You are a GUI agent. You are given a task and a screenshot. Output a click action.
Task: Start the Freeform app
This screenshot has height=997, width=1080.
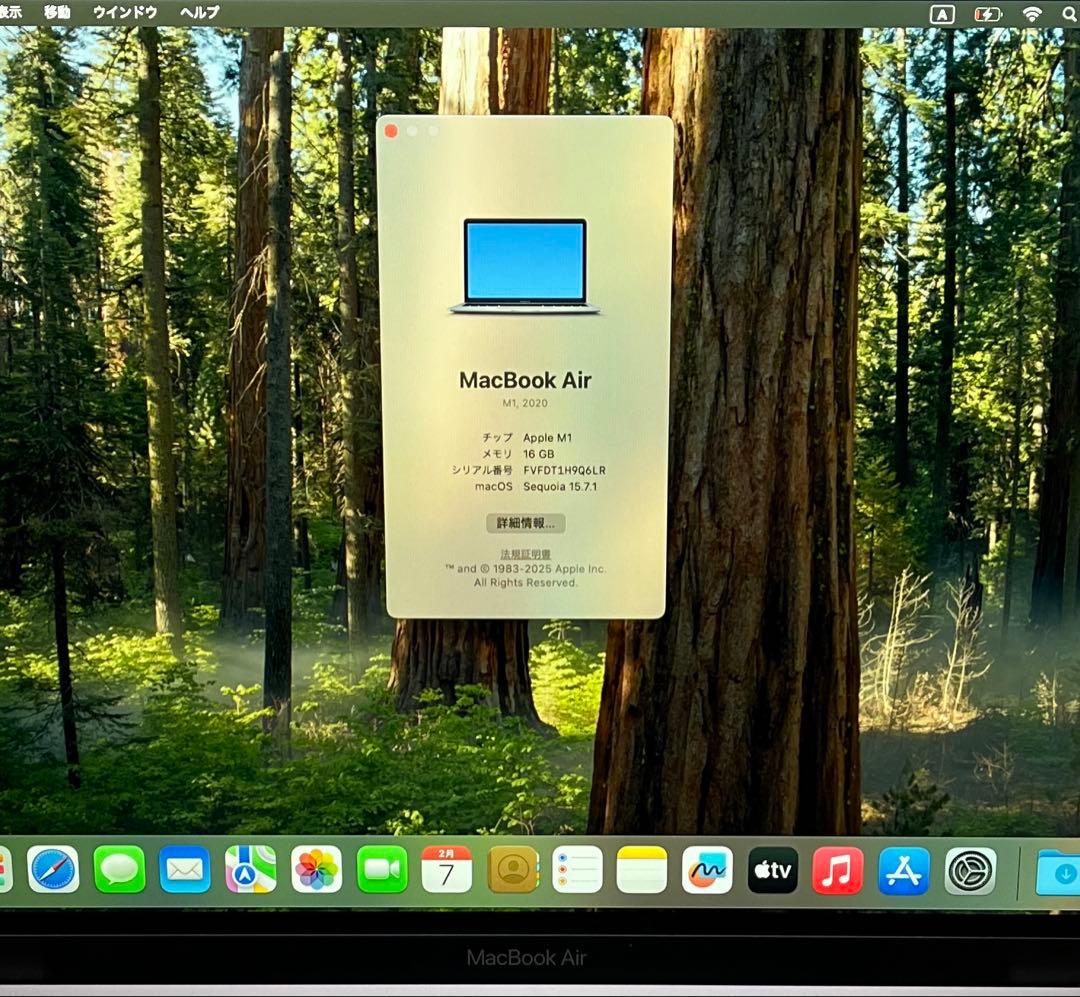[x=707, y=871]
